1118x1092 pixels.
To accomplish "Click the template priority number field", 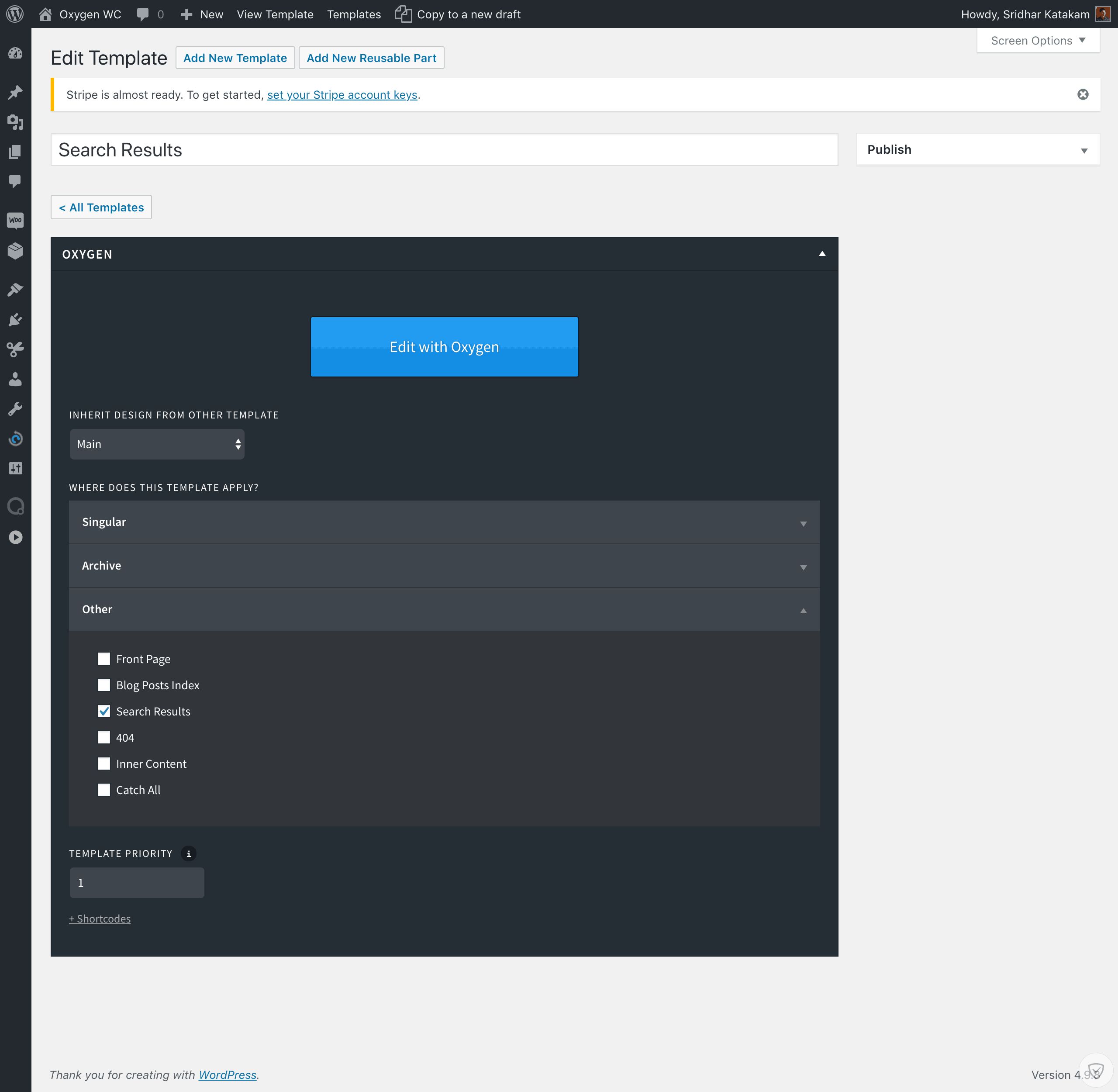I will click(137, 882).
